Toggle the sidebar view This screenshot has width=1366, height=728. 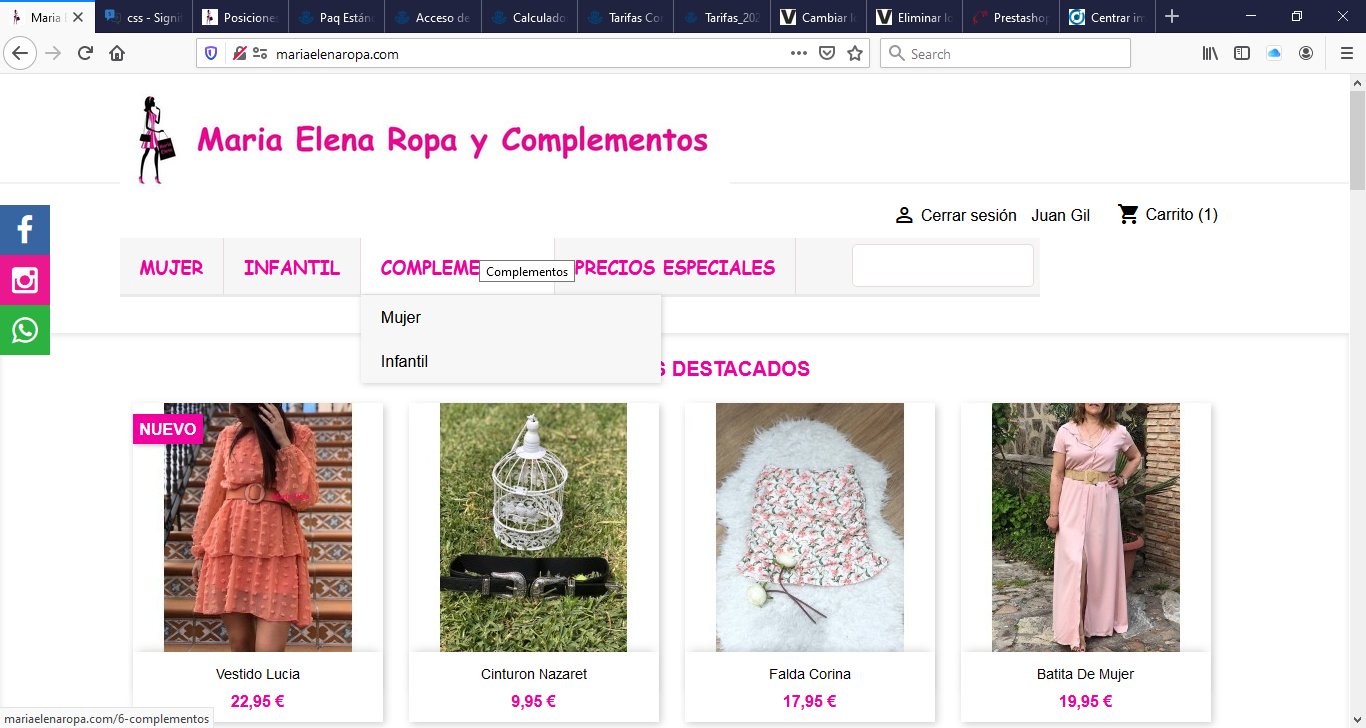pos(1242,54)
